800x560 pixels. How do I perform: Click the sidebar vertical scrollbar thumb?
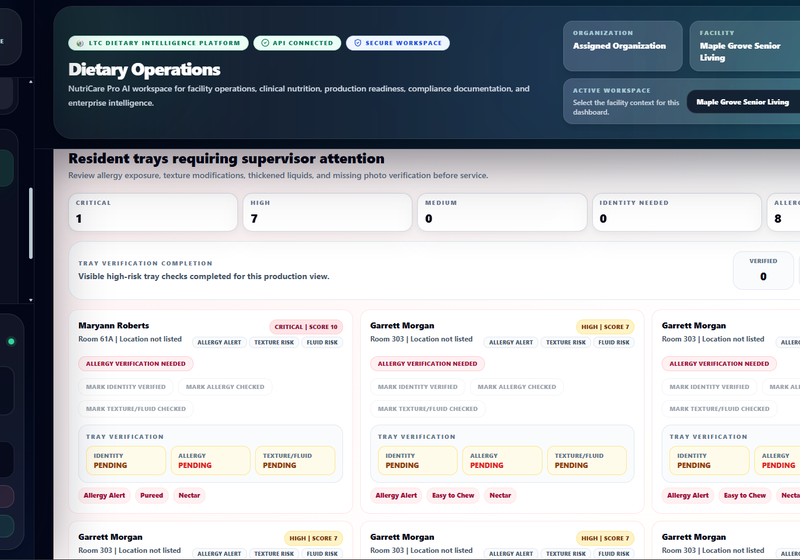pyautogui.click(x=31, y=223)
